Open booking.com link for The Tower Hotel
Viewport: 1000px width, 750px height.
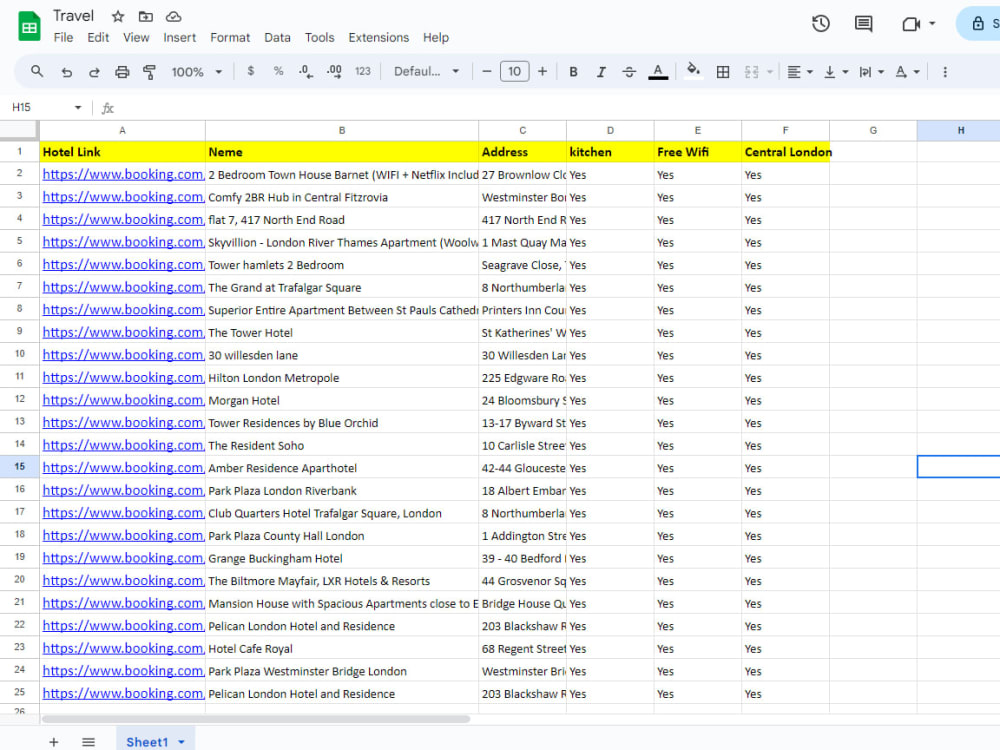123,332
